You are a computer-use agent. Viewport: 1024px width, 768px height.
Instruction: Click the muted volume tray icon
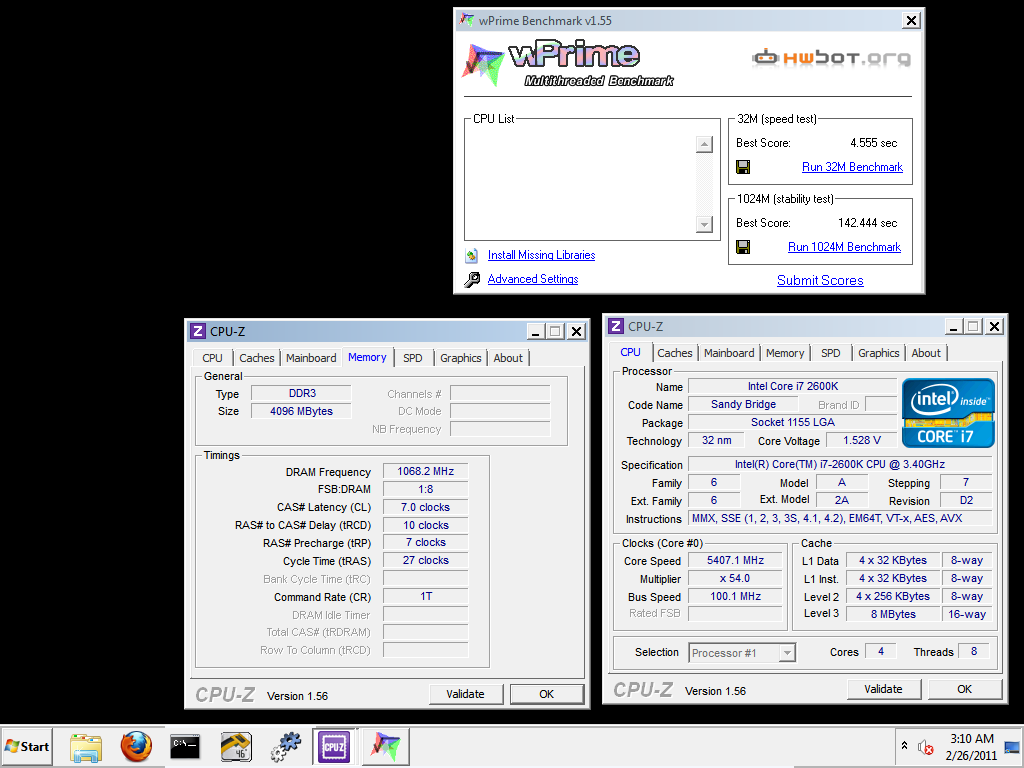925,746
